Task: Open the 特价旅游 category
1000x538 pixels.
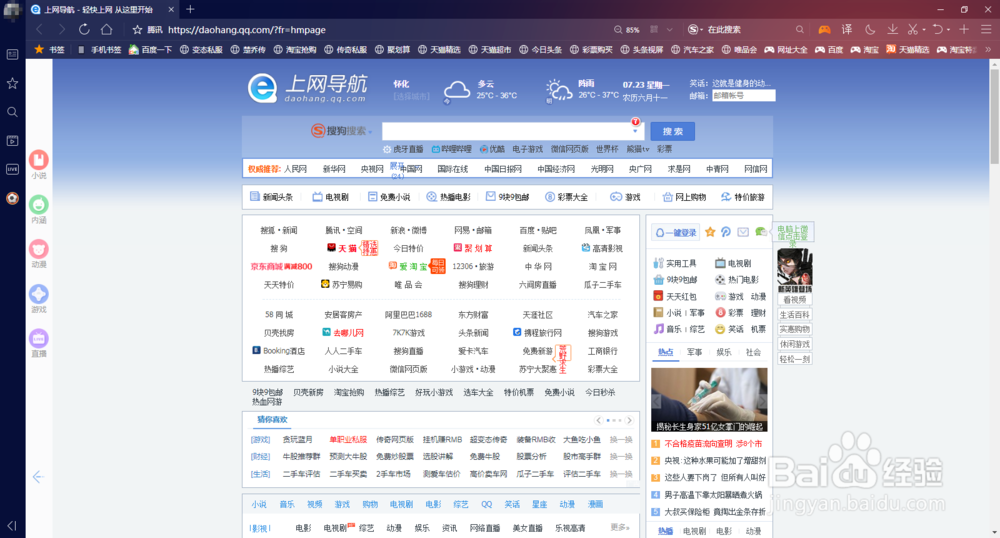Action: click(743, 197)
